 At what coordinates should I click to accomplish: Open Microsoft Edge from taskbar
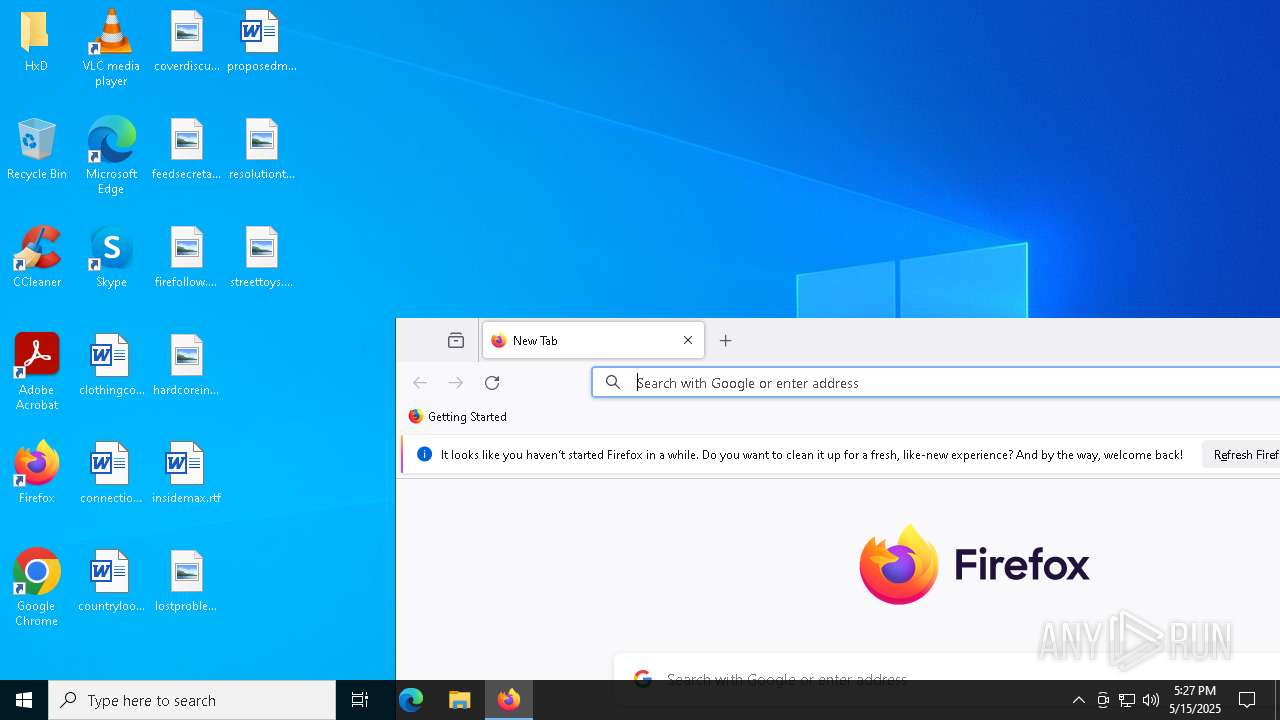click(x=411, y=700)
